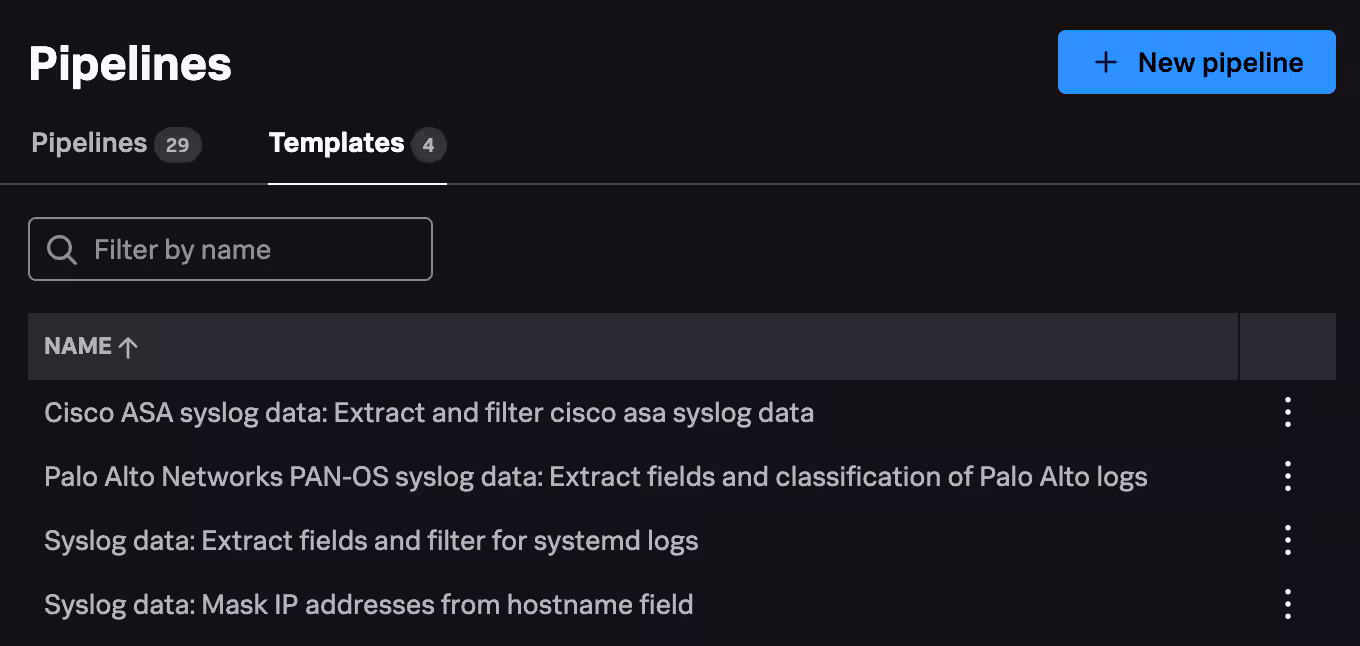Click the New pipeline button
This screenshot has width=1360, height=646.
click(x=1196, y=62)
